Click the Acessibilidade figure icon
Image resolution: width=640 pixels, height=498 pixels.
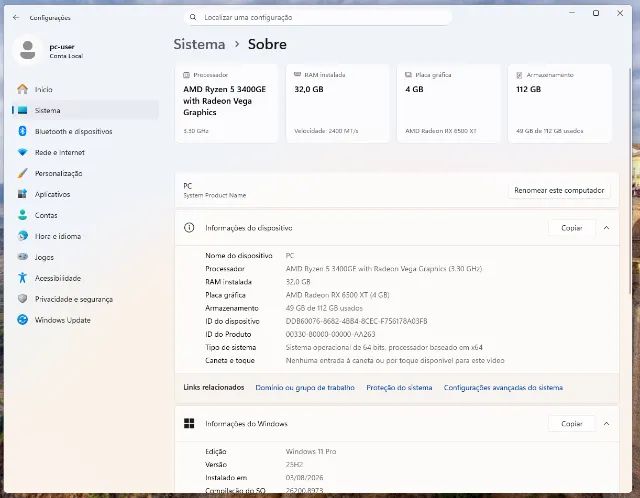(22, 278)
